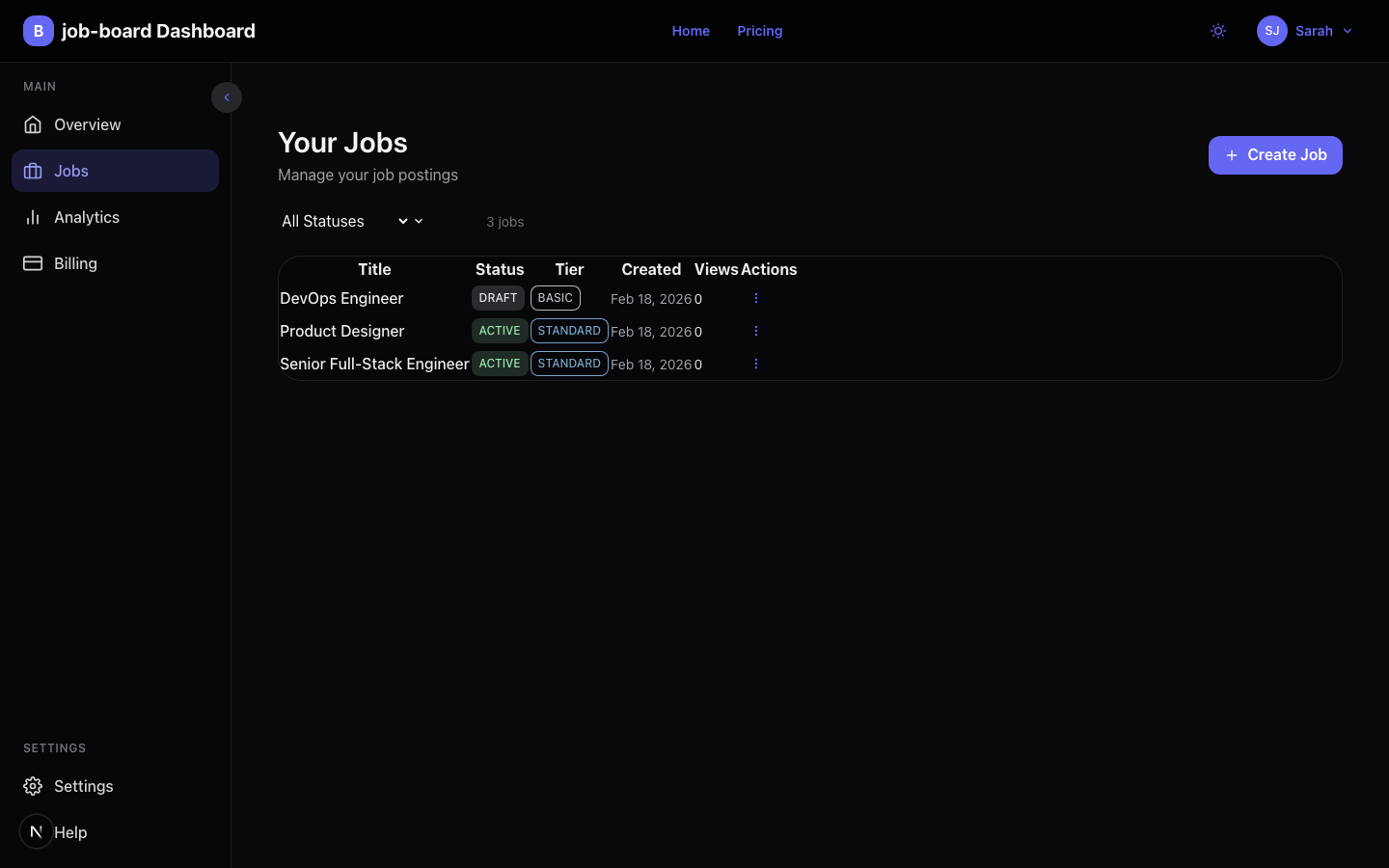Select Home in the top navigation
The width and height of the screenshot is (1389, 868).
[691, 31]
